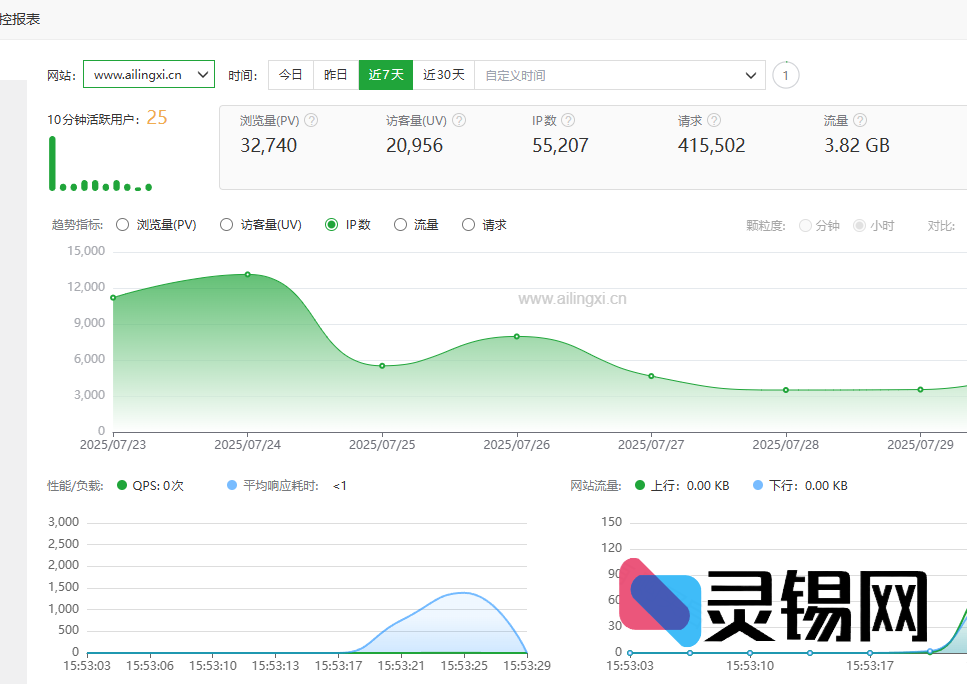The height and width of the screenshot is (684, 967).
Task: Open website selector www.ailingxi.cn dropdown
Action: 148,75
